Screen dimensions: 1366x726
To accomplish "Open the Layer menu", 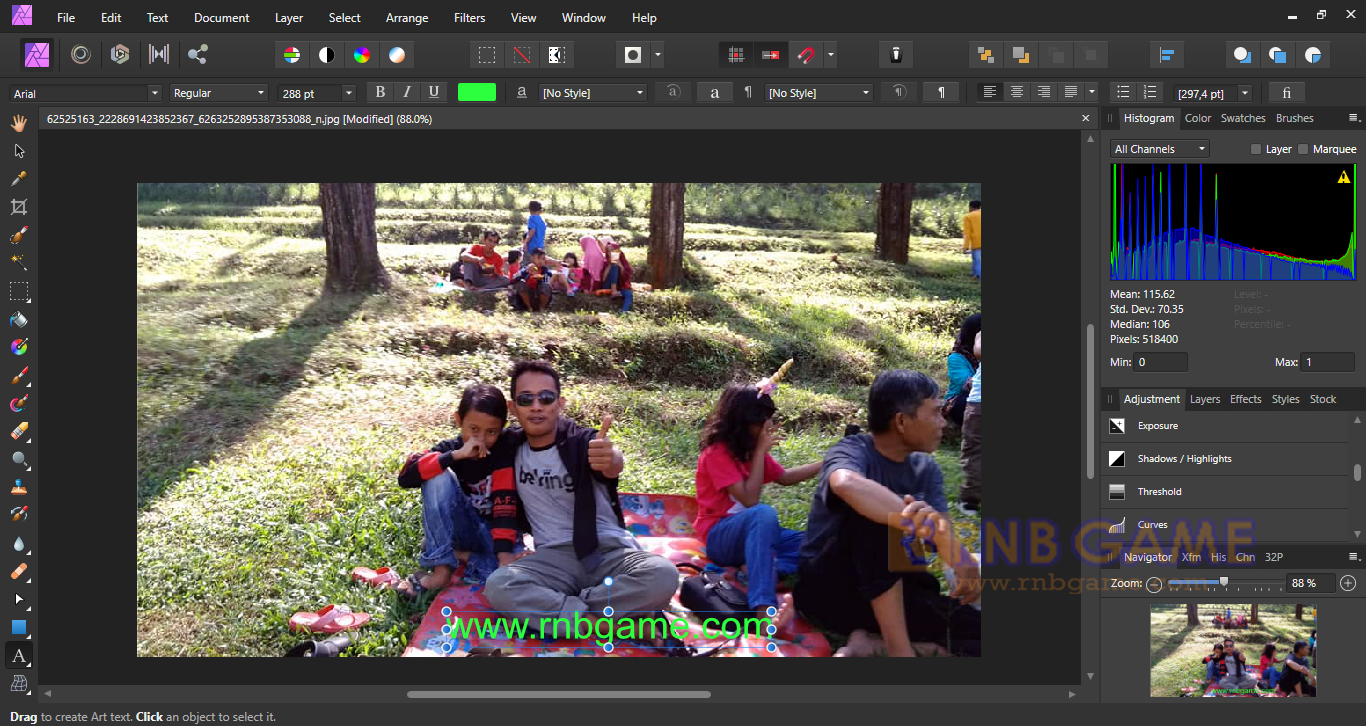I will [x=289, y=17].
